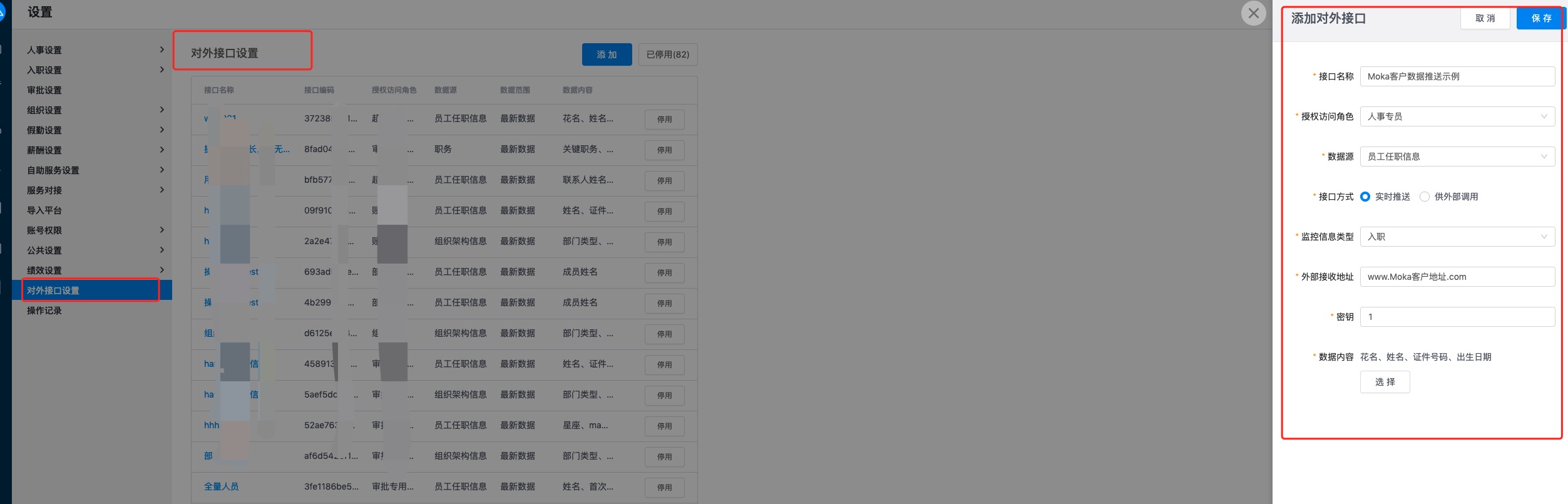
Task: Open 审批设置 in sidebar
Action: (91, 90)
